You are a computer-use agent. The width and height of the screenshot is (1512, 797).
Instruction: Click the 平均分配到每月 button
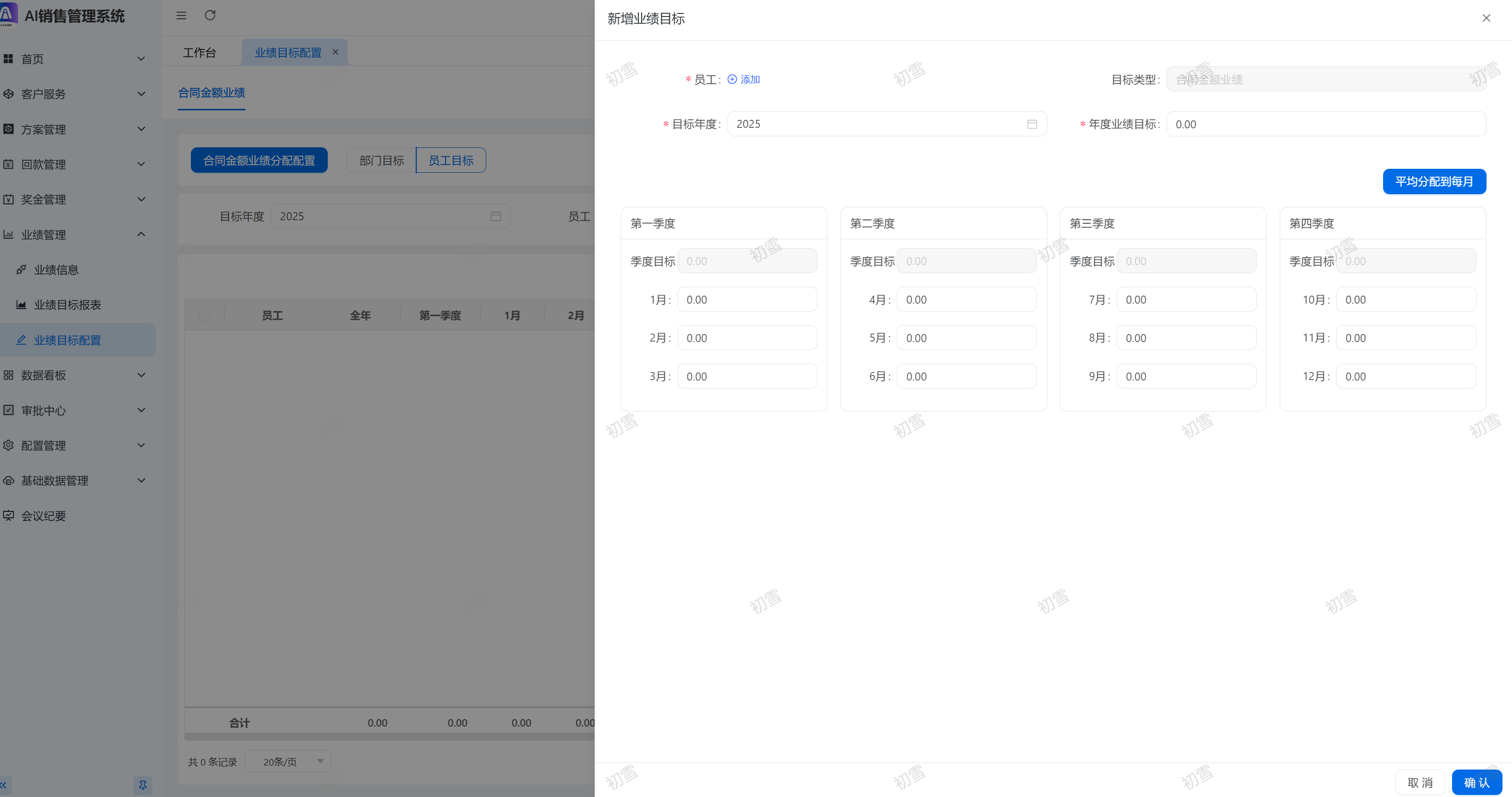[1434, 181]
